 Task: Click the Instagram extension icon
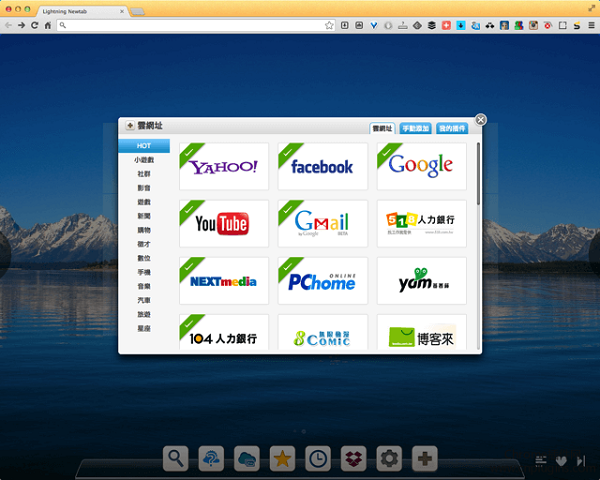pos(533,25)
